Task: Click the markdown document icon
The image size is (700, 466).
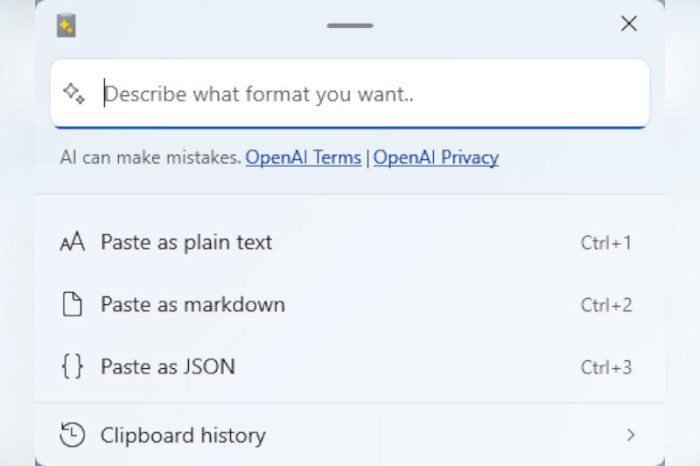Action: click(x=73, y=305)
